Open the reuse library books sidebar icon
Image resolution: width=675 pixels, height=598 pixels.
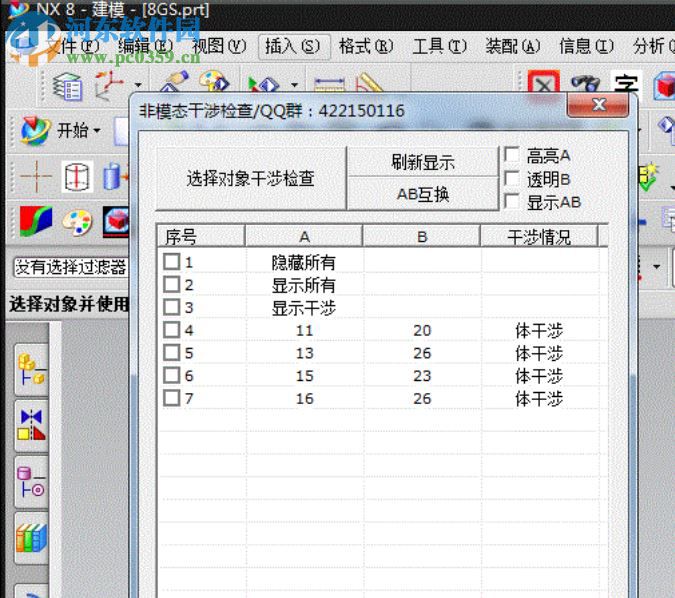coord(31,538)
